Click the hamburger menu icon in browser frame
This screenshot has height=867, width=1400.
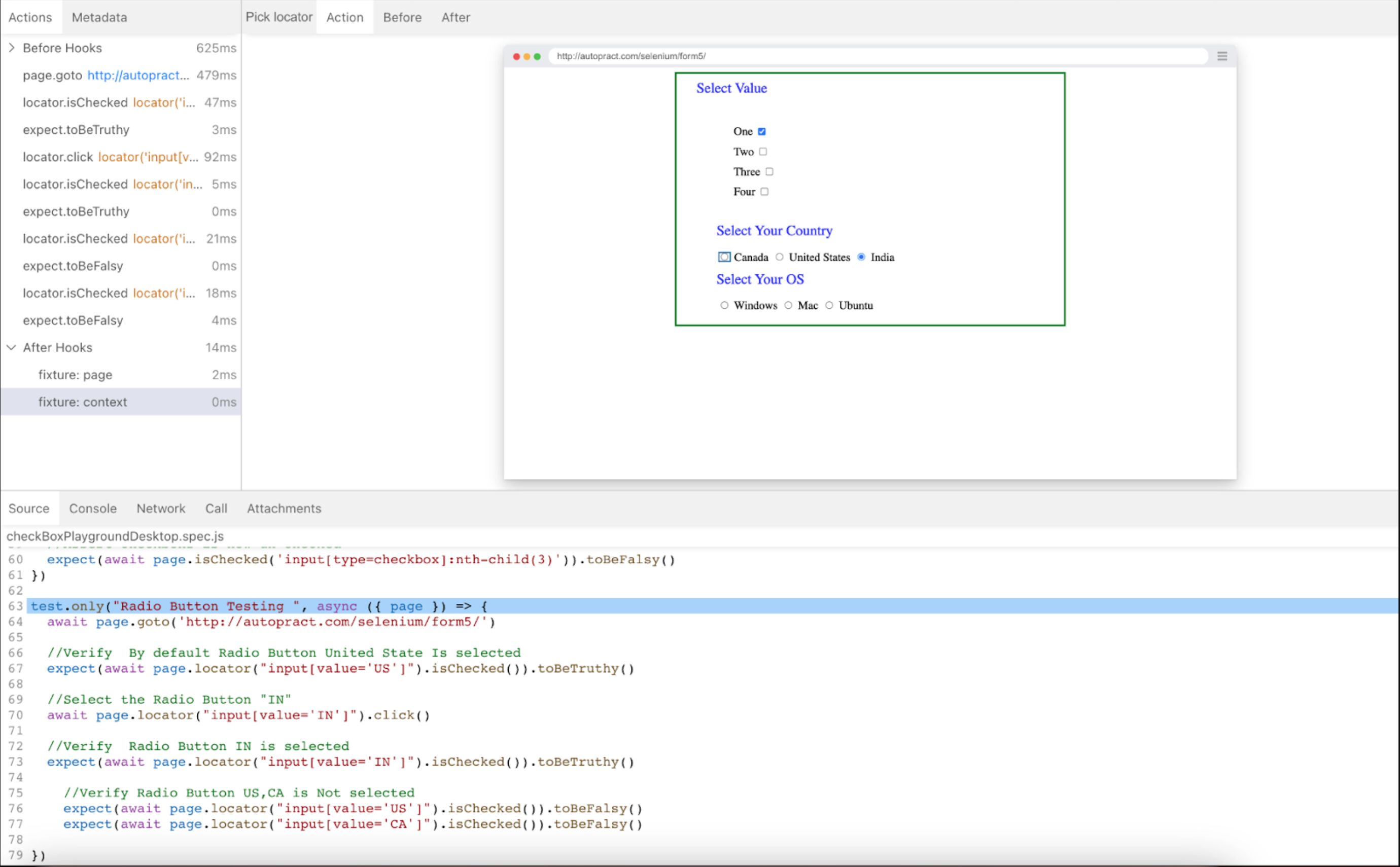coord(1221,56)
